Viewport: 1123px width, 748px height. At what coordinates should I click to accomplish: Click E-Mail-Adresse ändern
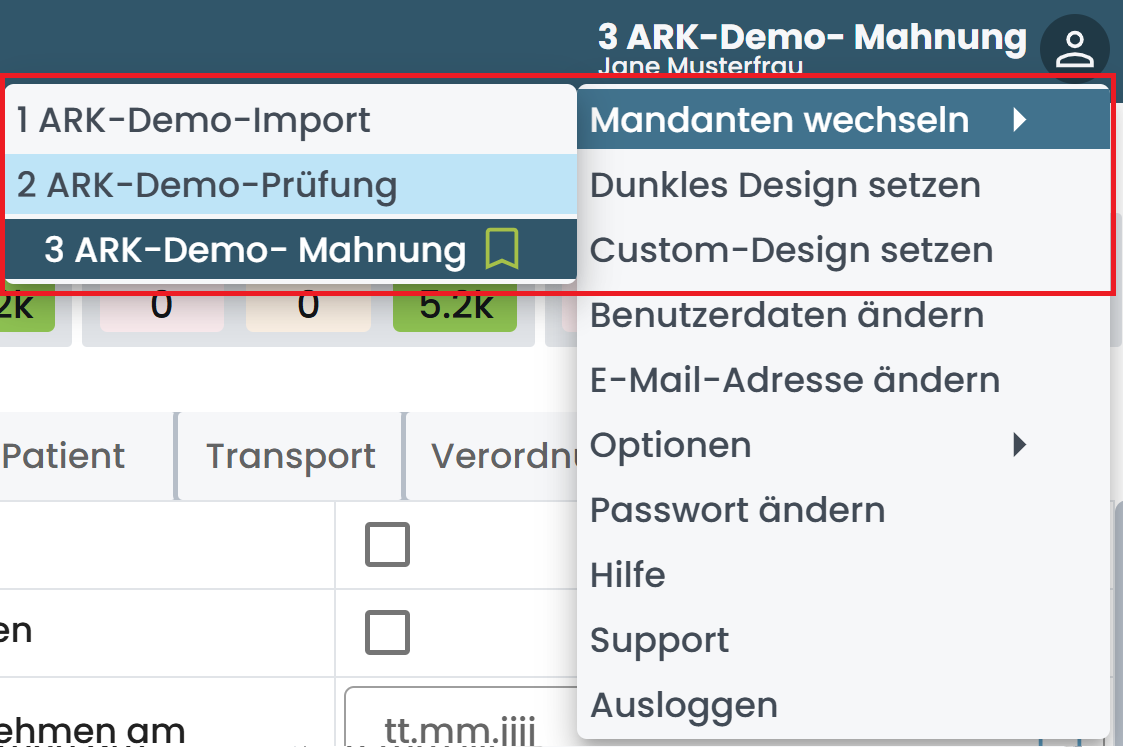795,380
